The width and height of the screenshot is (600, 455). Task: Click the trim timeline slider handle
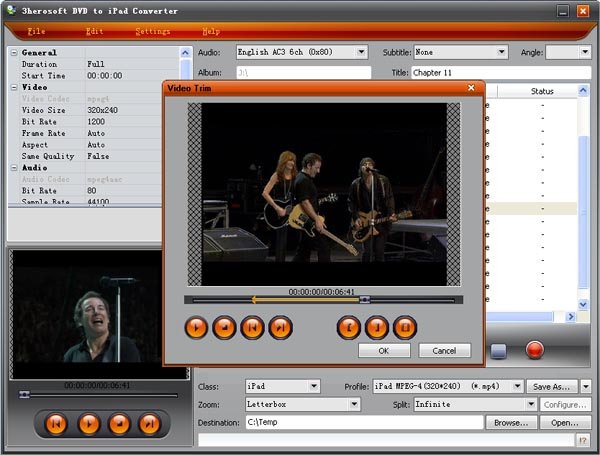pyautogui.click(x=365, y=299)
